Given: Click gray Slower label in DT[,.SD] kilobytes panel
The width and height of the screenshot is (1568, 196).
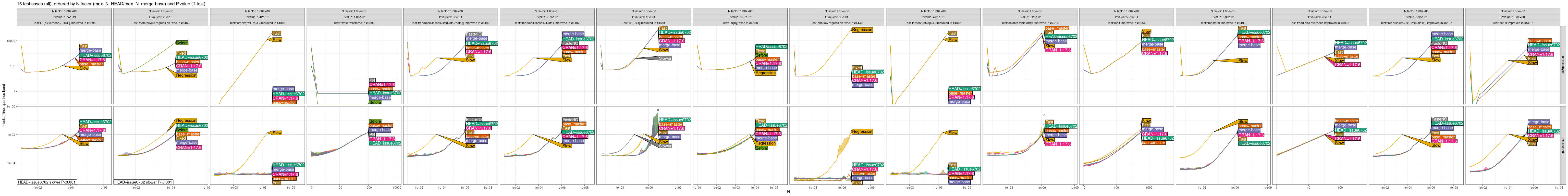Looking at the screenshot, I should pyautogui.click(x=665, y=59).
